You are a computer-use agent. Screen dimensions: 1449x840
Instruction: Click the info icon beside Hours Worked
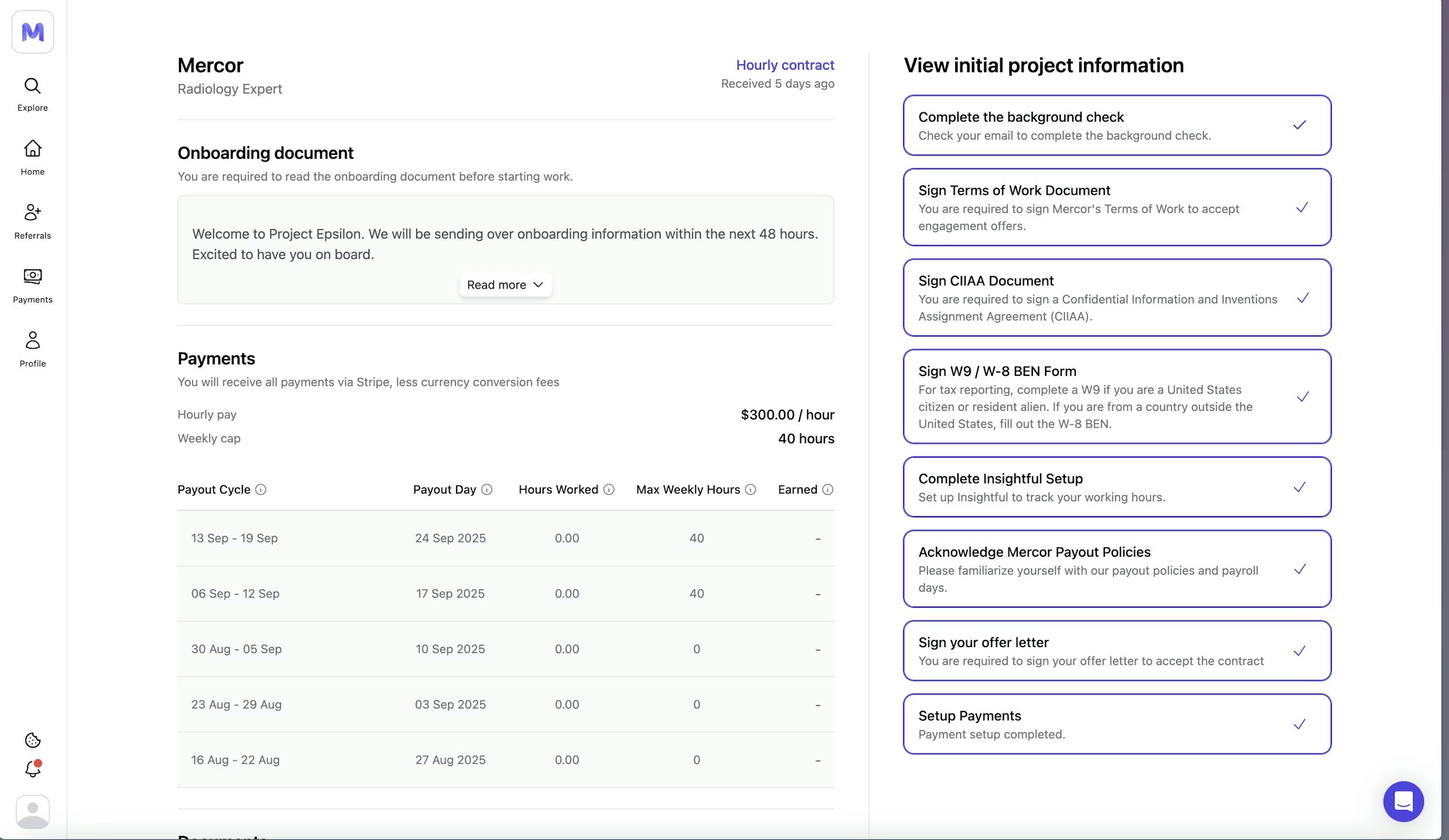[x=609, y=490]
